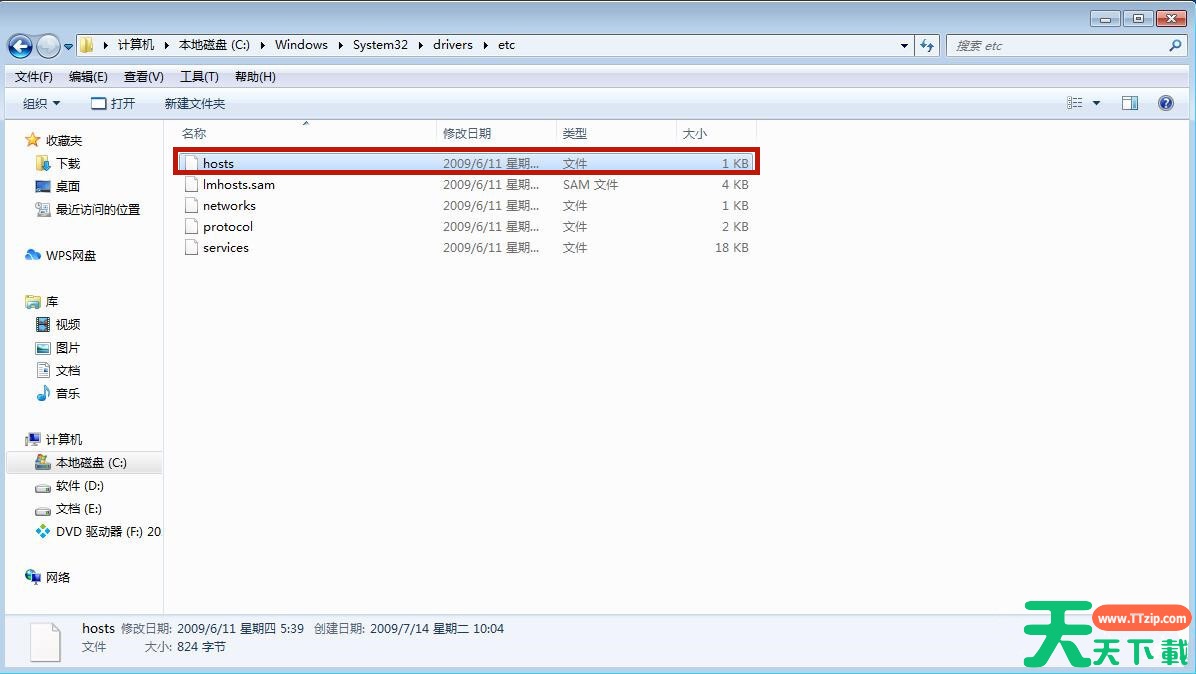
Task: Select the lmhosts.sam file
Action: pyautogui.click(x=238, y=185)
